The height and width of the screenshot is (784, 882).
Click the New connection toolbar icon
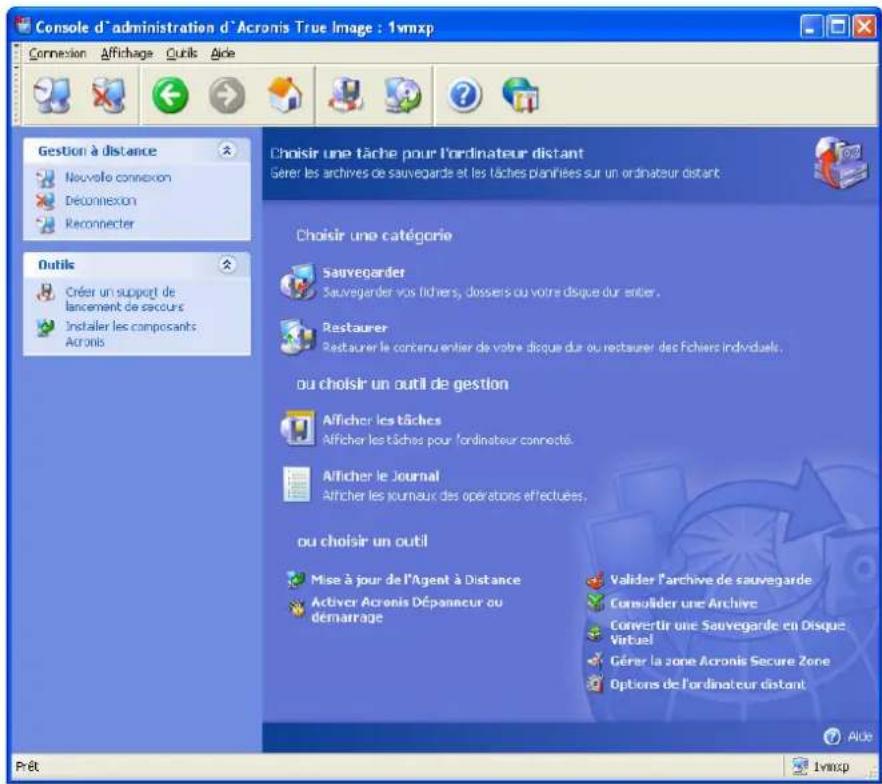52,95
